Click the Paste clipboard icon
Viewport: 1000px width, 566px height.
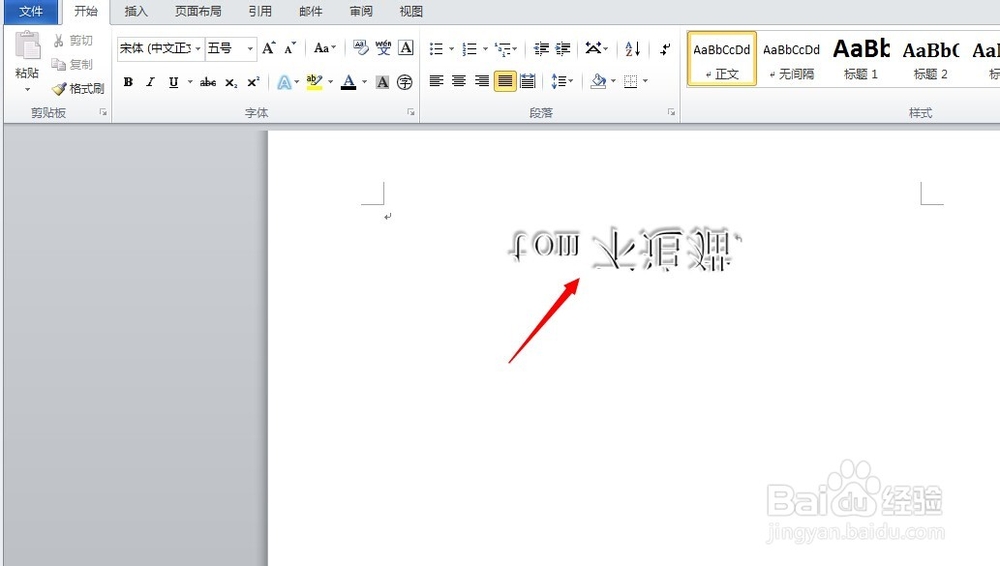click(27, 46)
